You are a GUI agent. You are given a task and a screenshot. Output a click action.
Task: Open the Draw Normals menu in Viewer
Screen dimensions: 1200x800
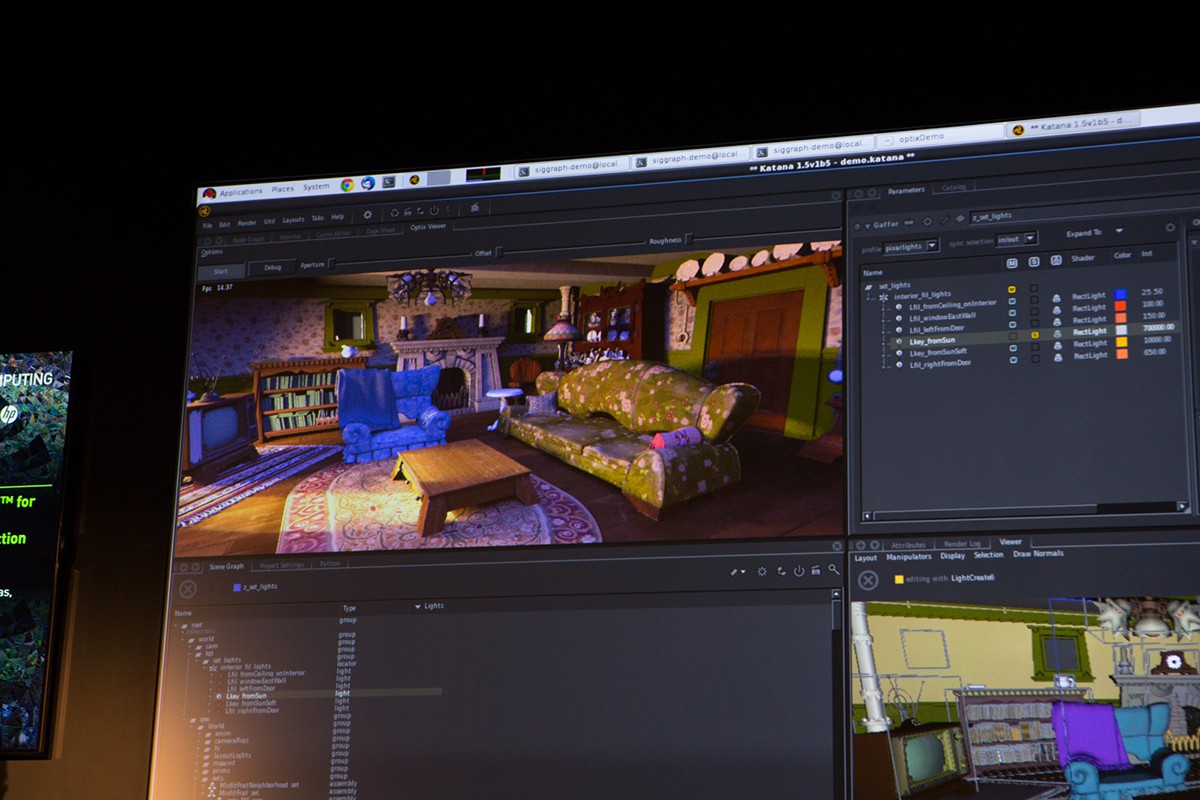tap(1038, 554)
